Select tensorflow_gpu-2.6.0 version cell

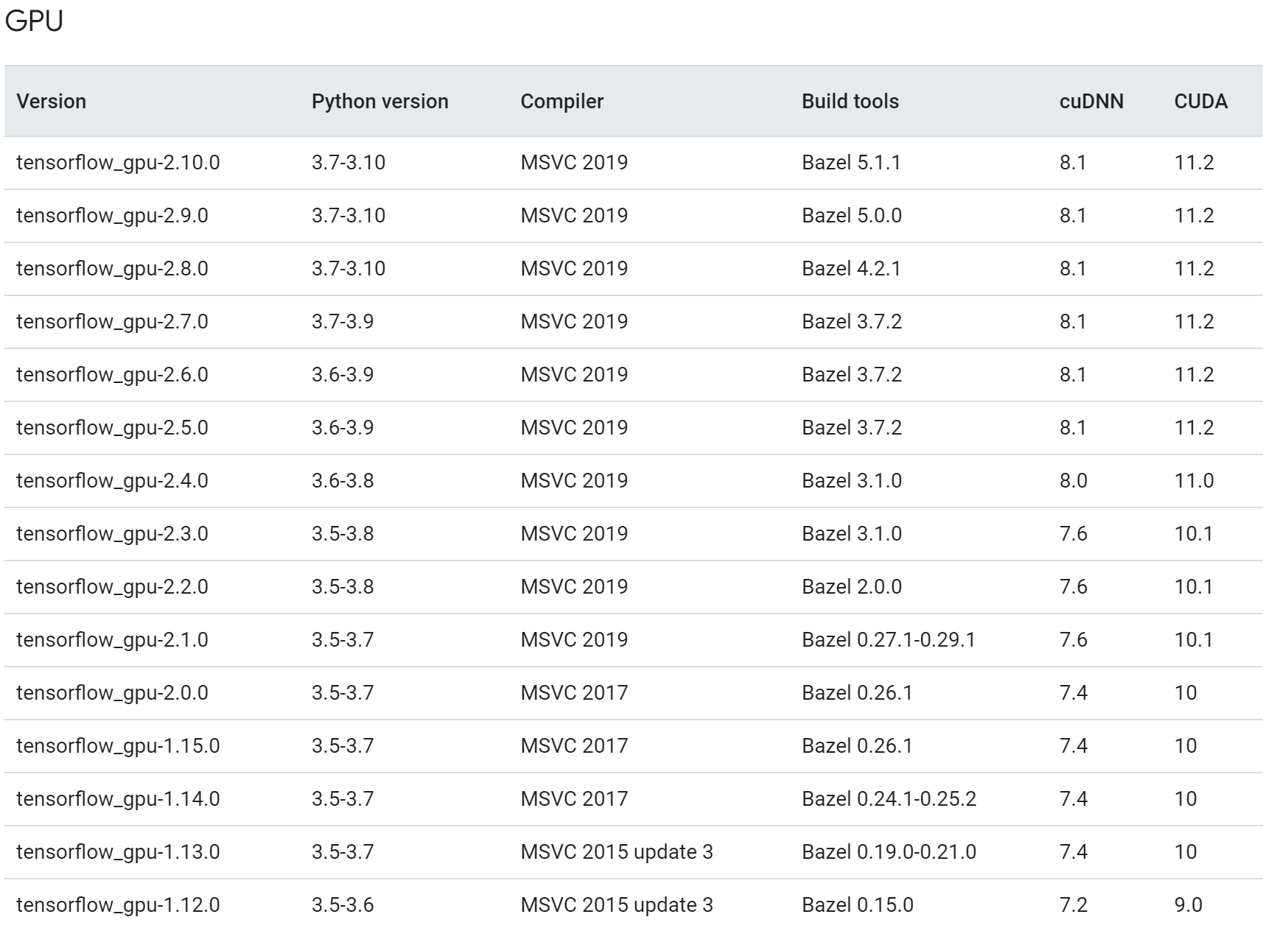112,375
